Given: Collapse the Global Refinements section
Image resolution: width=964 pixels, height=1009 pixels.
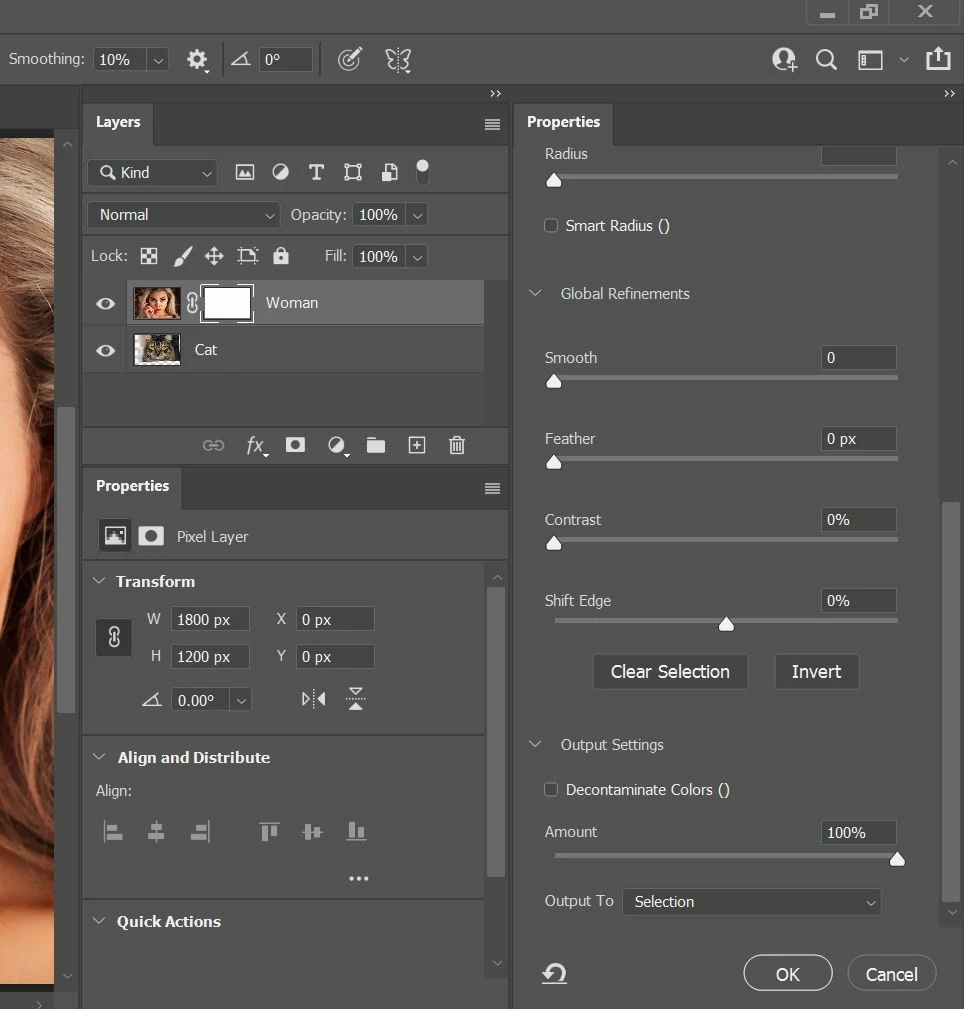Looking at the screenshot, I should coord(535,294).
